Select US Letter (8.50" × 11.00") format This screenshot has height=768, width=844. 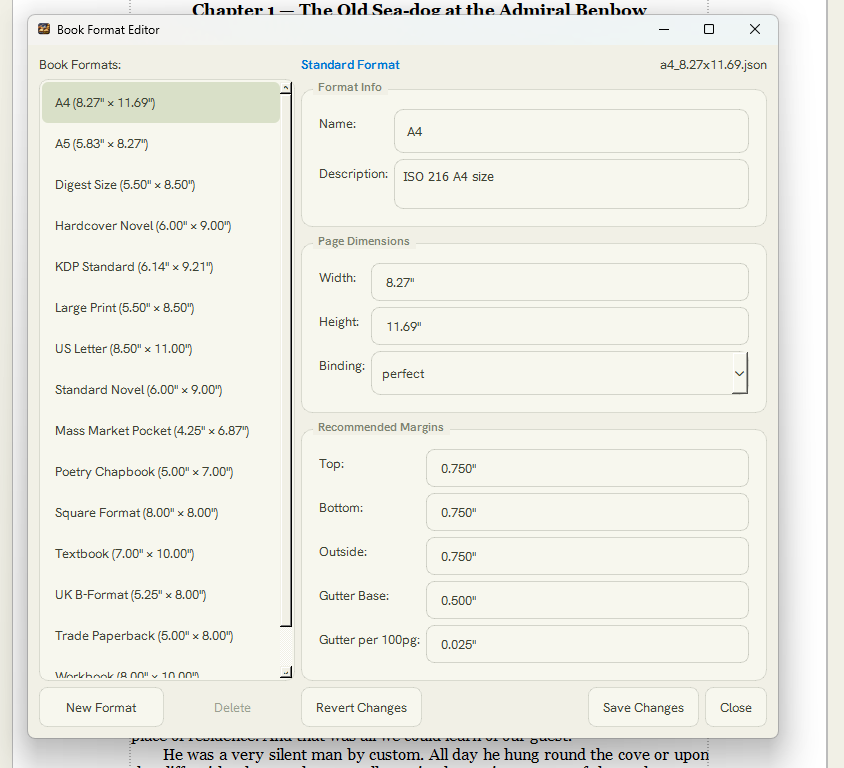161,348
